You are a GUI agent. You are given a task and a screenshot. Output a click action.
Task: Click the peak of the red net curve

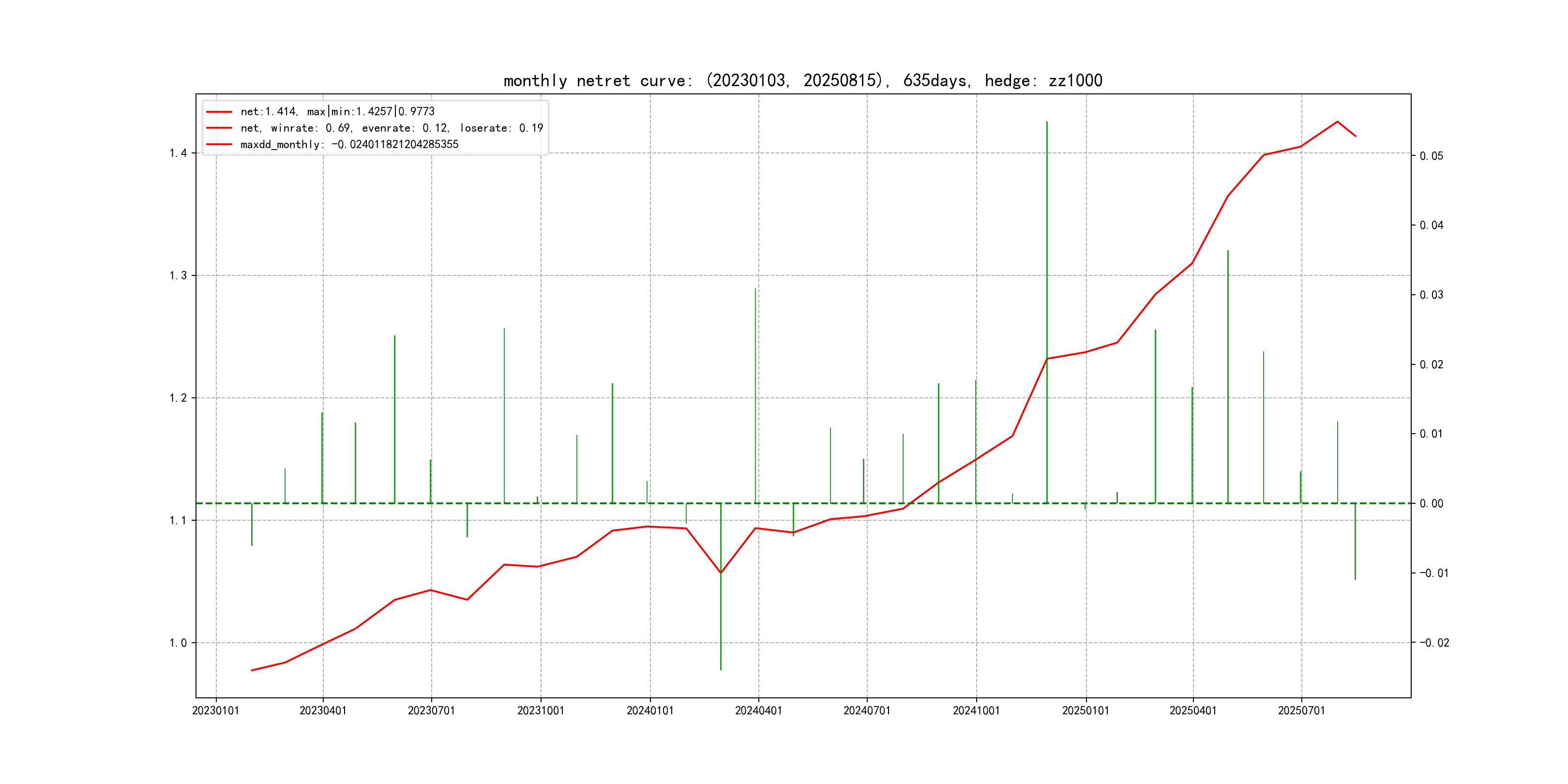pos(1337,122)
